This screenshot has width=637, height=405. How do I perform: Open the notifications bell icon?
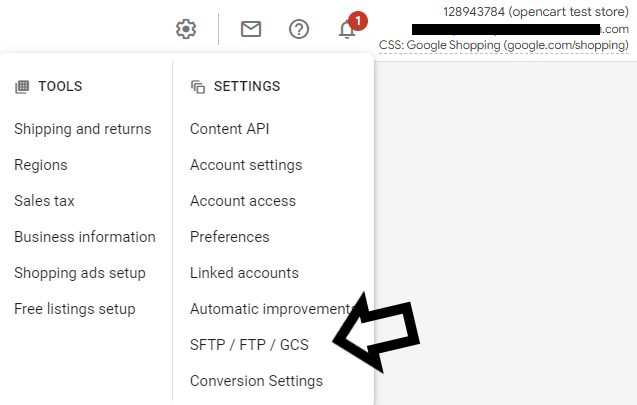pyautogui.click(x=347, y=29)
